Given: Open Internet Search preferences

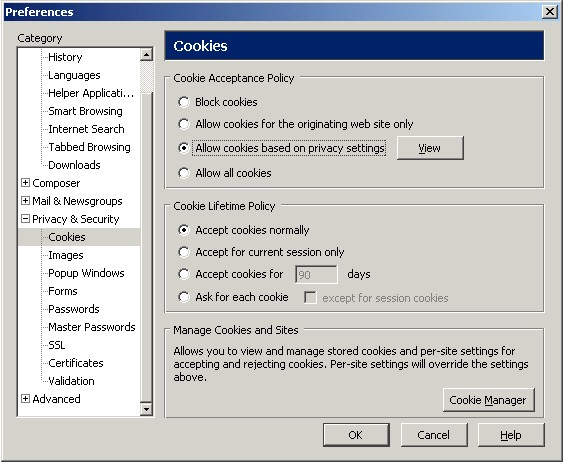Looking at the screenshot, I should 86,129.
